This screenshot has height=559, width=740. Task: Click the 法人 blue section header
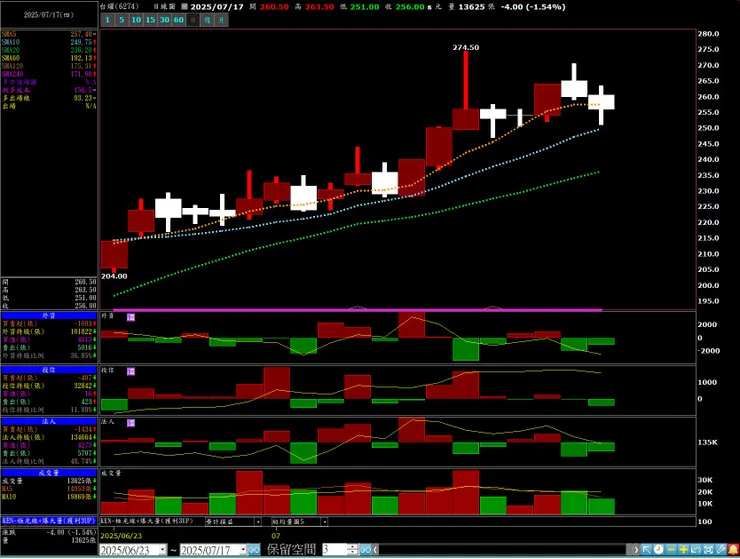coord(49,421)
